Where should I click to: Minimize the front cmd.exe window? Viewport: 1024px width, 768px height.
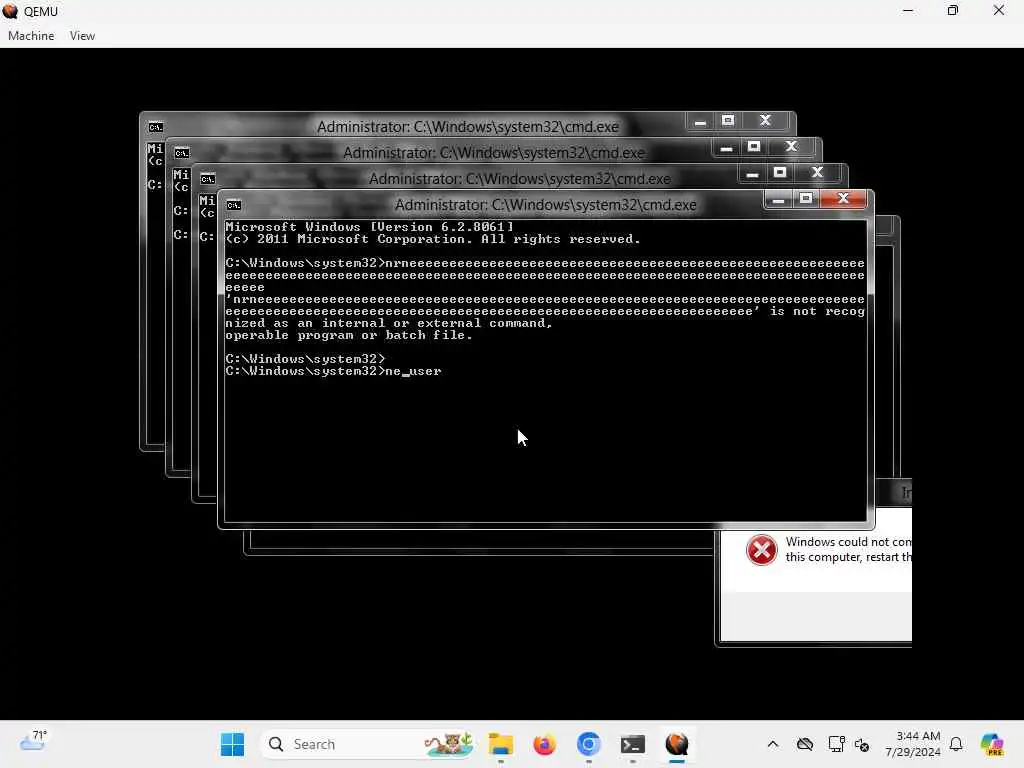tap(778, 199)
